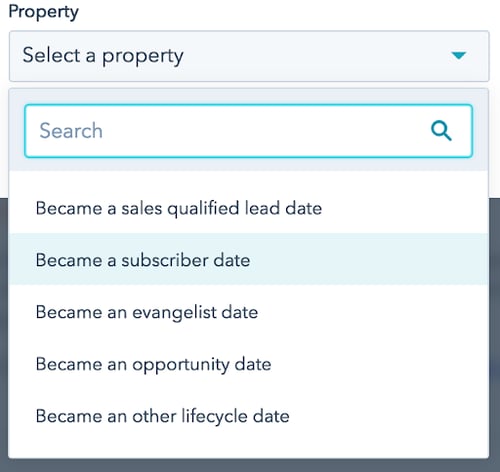Viewport: 500px width, 472px height.
Task: Pick Became an evangelist date
Action: point(248,312)
